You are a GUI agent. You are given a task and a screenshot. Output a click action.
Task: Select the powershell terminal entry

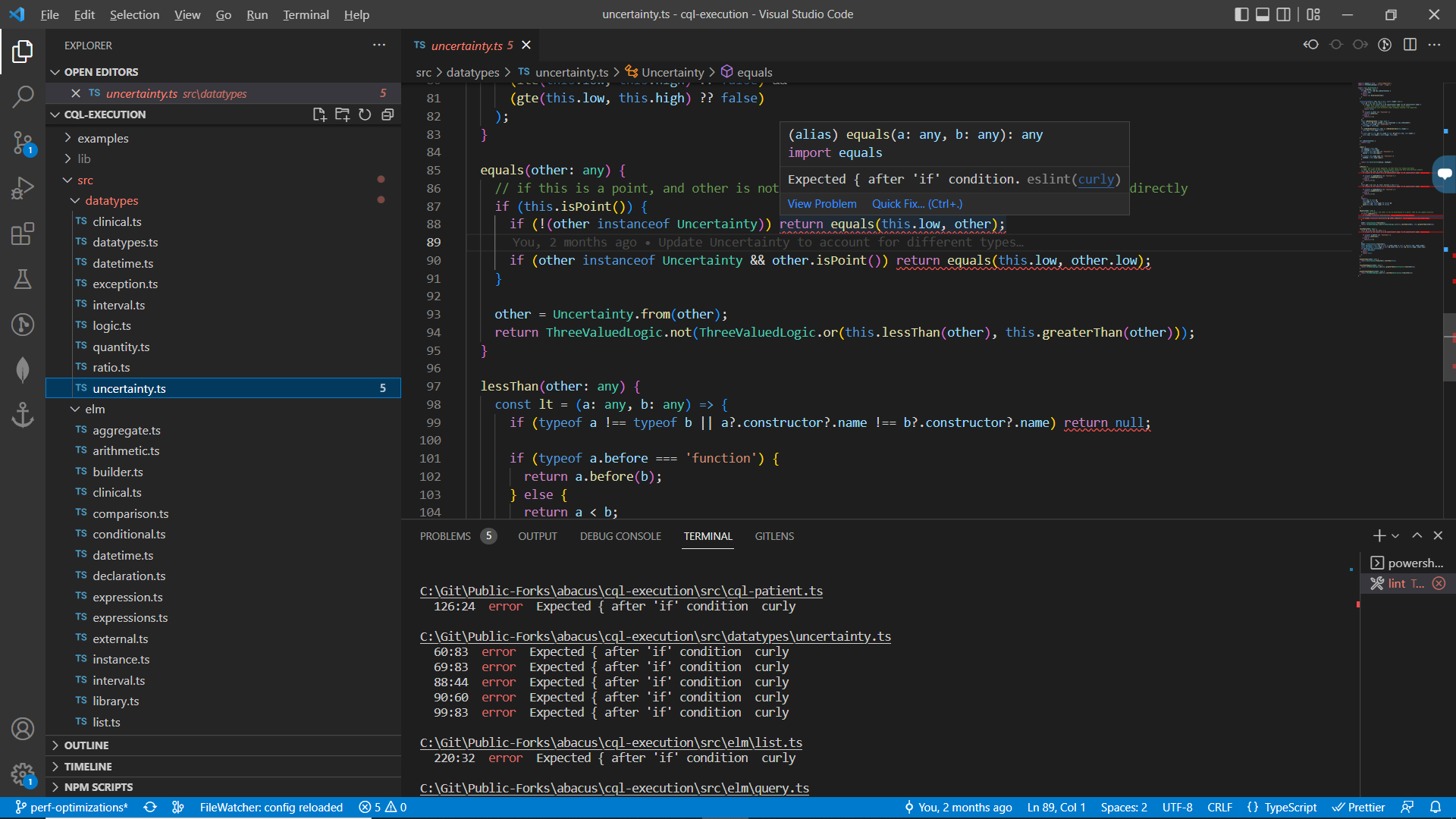pyautogui.click(x=1407, y=563)
